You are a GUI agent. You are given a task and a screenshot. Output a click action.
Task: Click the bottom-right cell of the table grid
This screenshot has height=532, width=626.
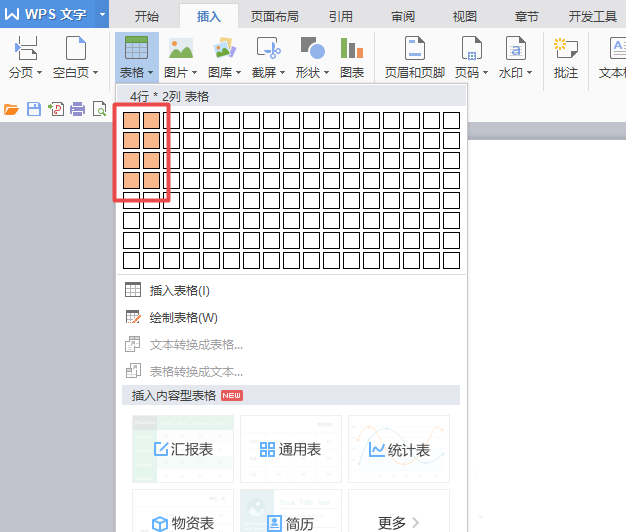click(452, 261)
